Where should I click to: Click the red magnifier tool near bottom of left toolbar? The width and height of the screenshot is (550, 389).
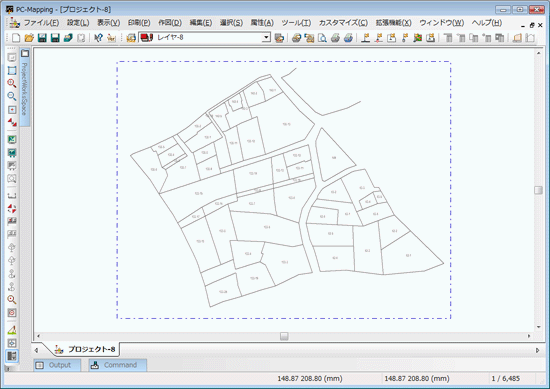12,300
